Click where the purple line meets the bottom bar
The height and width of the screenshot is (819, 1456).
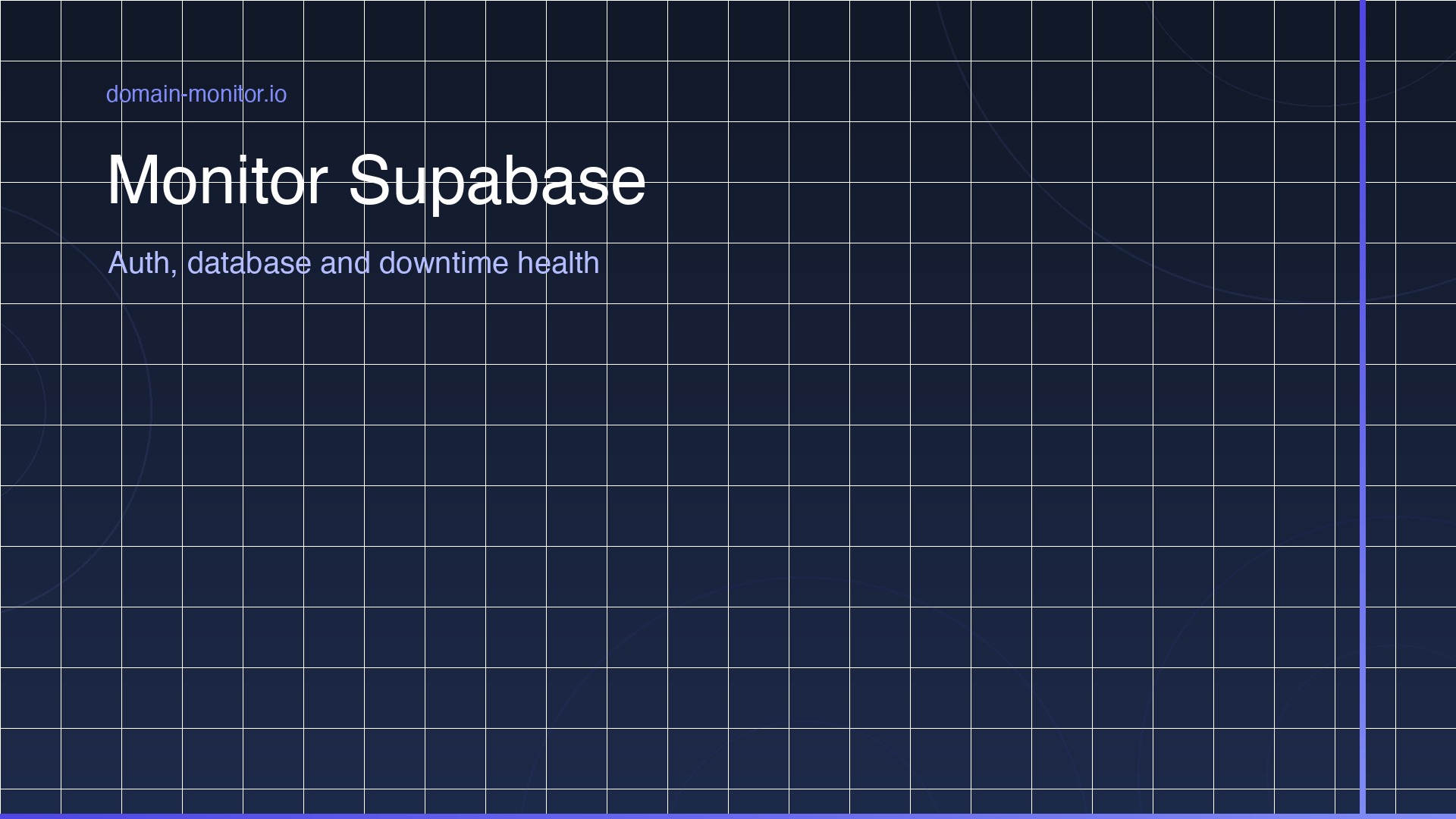click(x=1363, y=814)
